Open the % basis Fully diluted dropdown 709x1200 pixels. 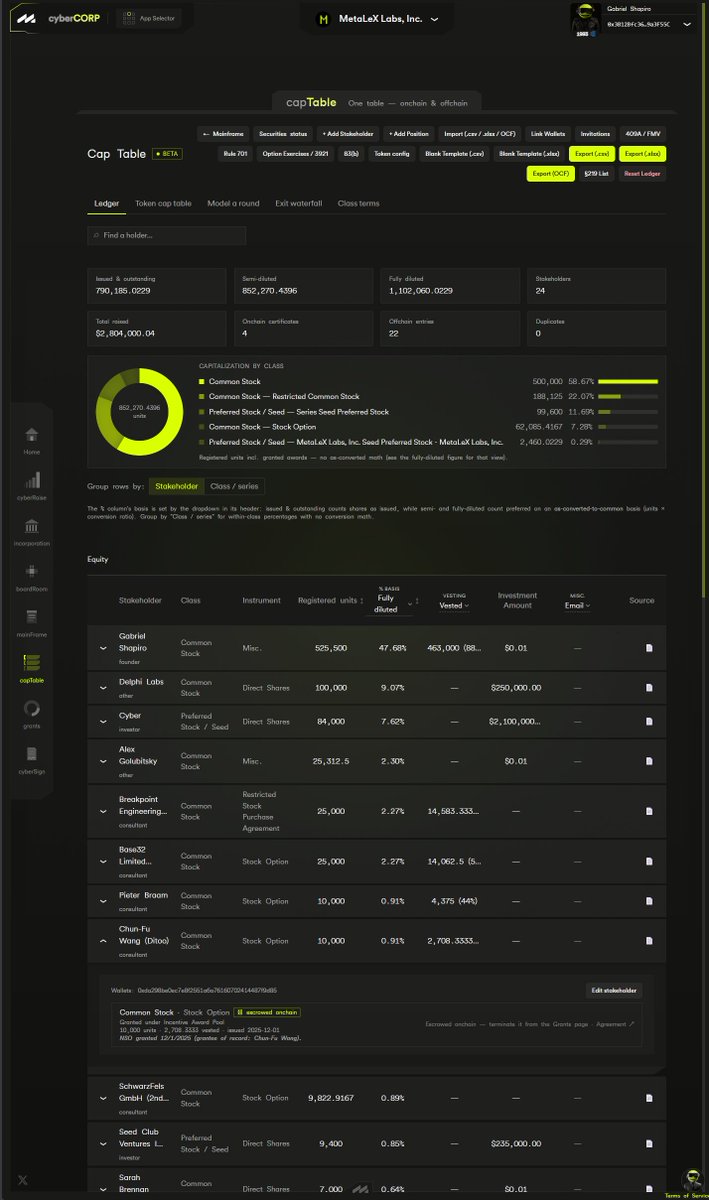[x=387, y=604]
